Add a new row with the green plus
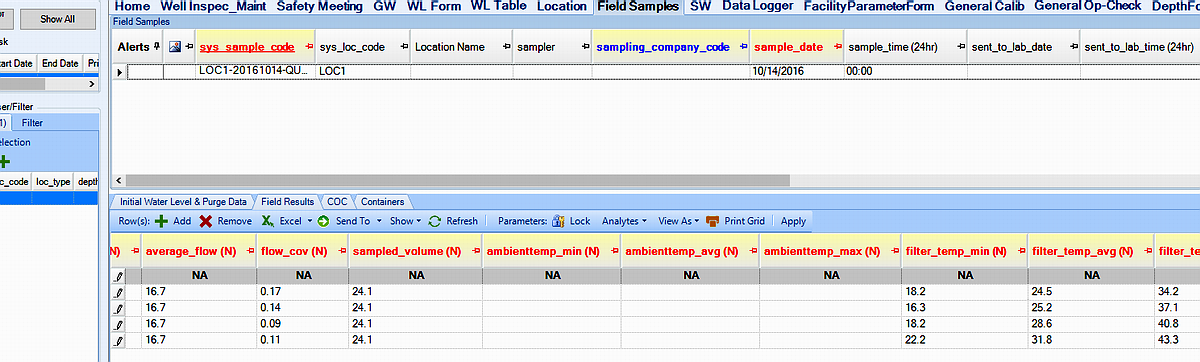This screenshot has width=1200, height=362. (x=173, y=221)
